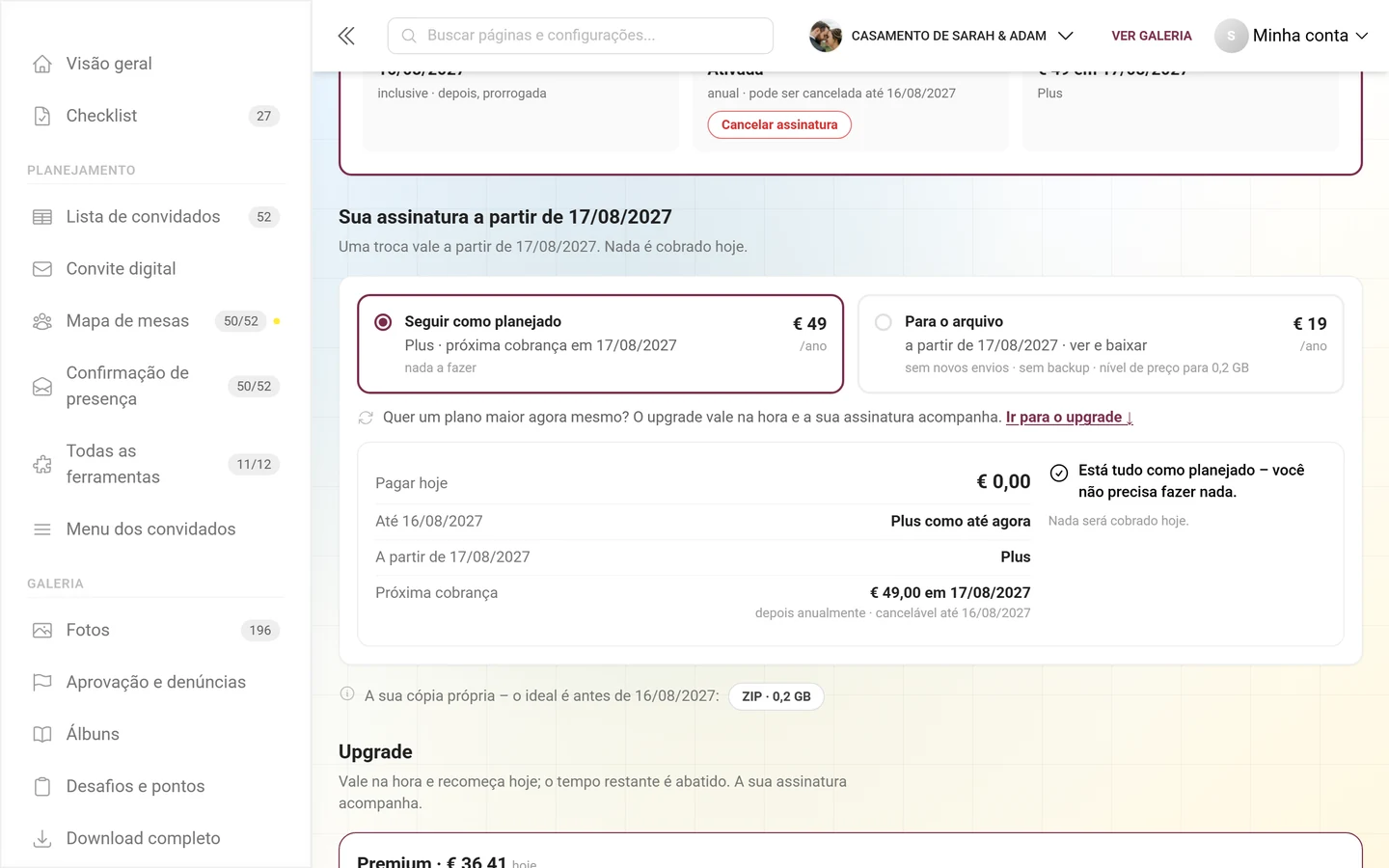1389x868 pixels.
Task: Click the Desafios e pontos clipboard icon
Action: [x=42, y=787]
